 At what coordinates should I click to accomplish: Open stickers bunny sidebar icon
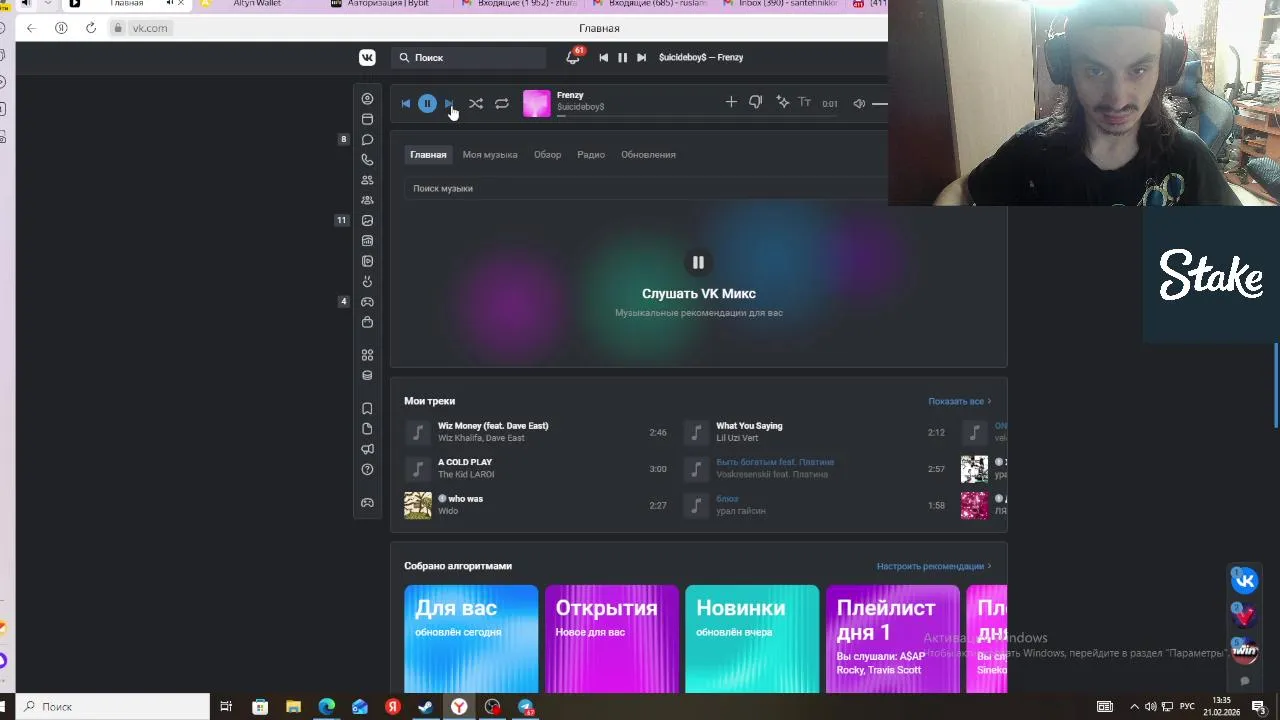pos(367,281)
